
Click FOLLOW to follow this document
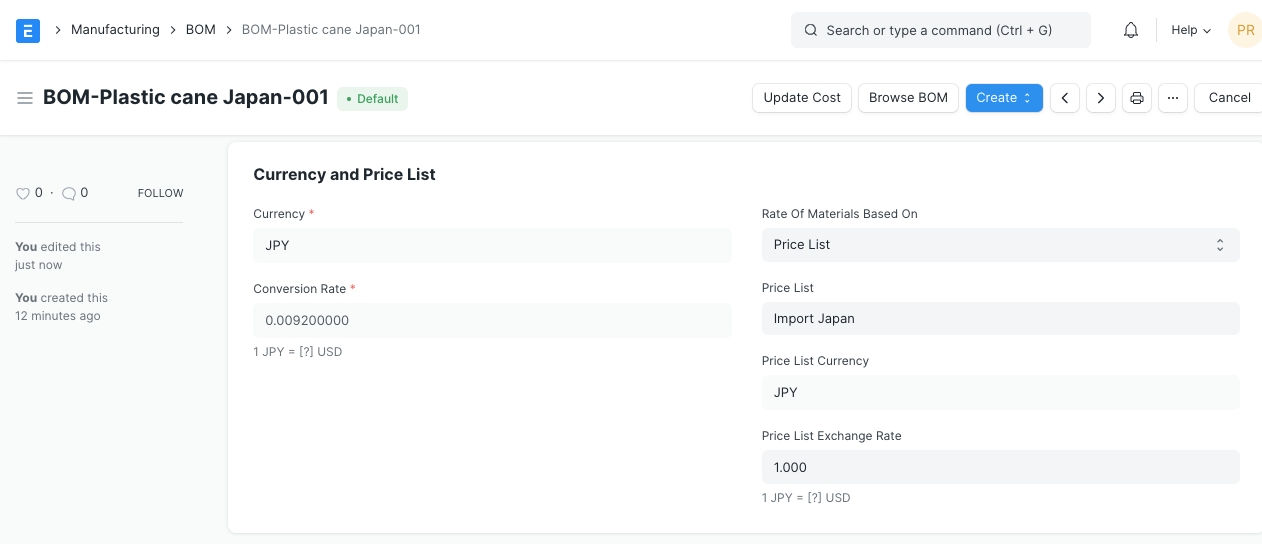click(x=160, y=193)
